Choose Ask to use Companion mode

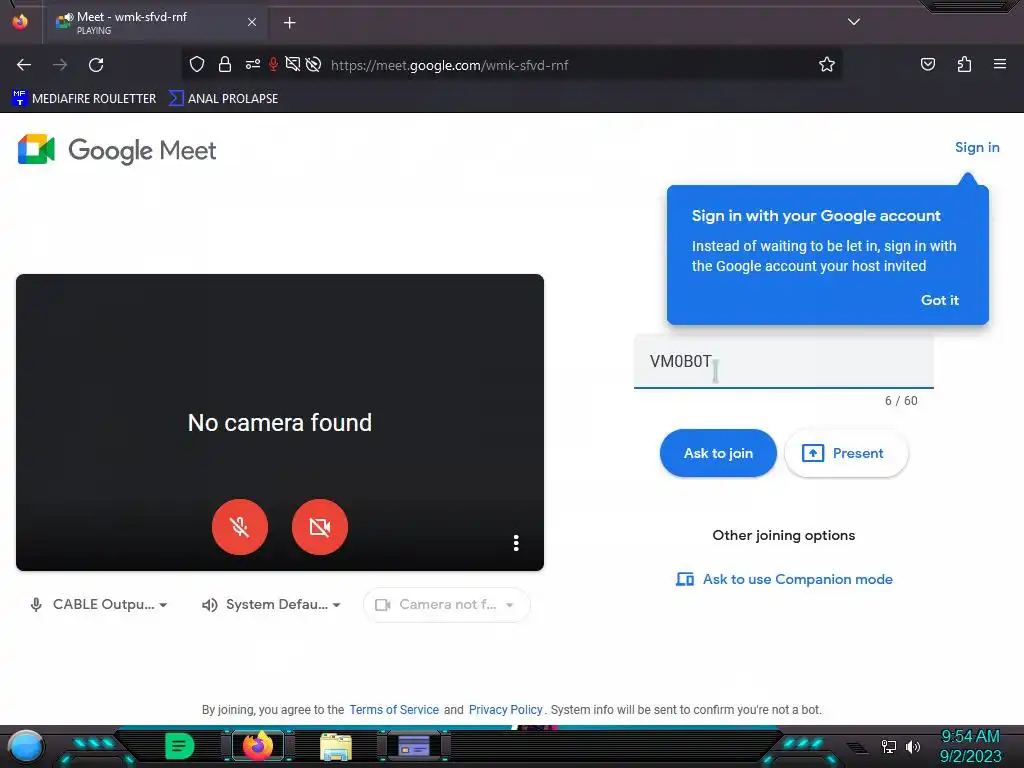(x=784, y=579)
